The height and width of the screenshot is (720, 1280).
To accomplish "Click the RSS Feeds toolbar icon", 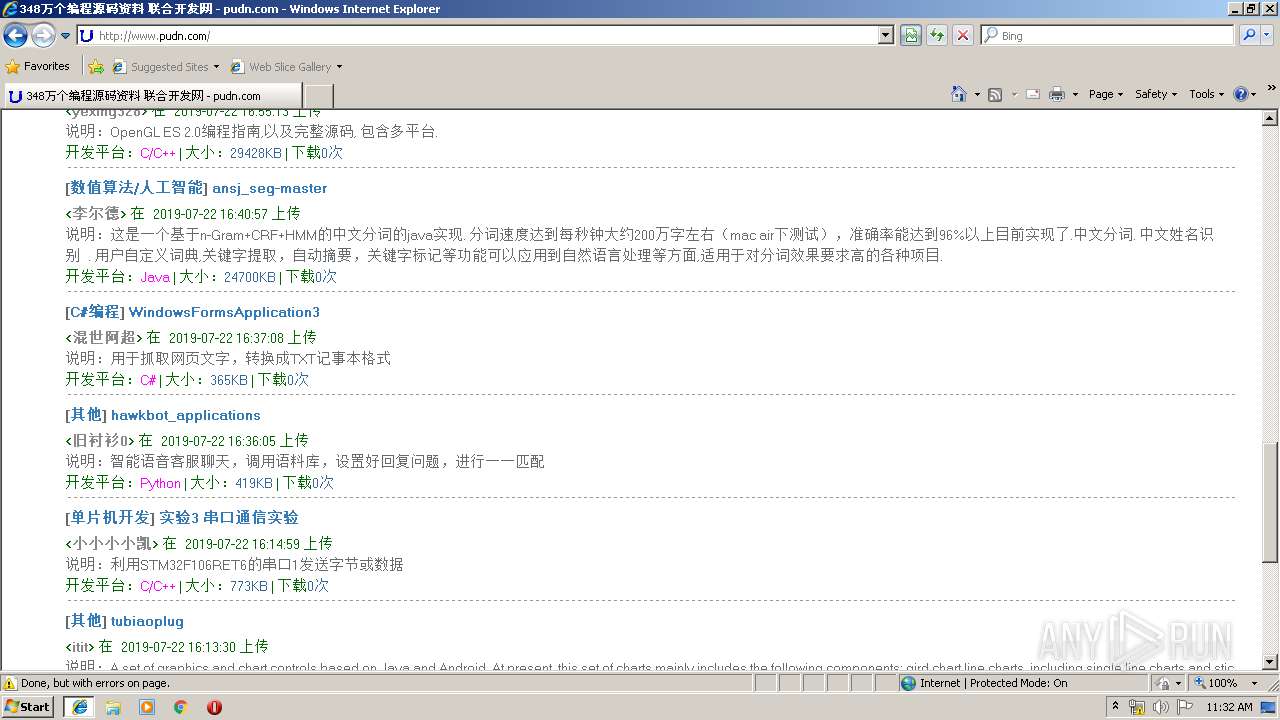I will [995, 94].
